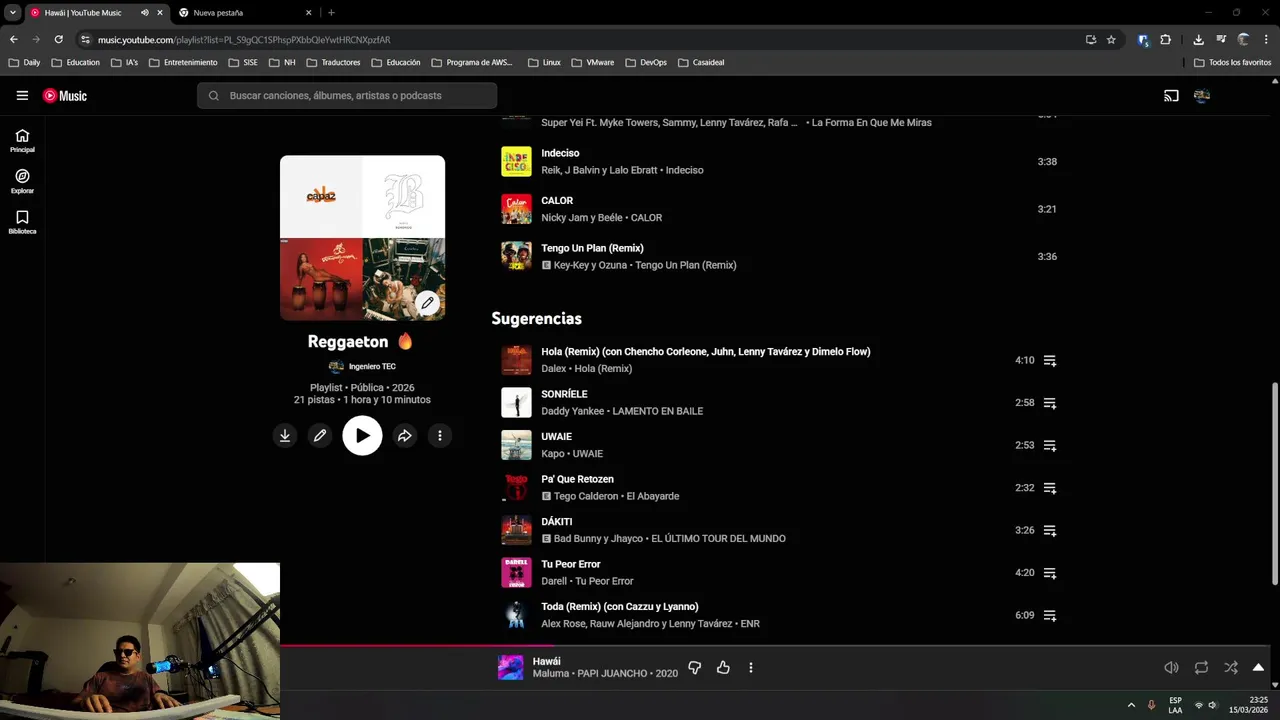
Task: Play the Reggaeton playlist
Action: [x=362, y=436]
